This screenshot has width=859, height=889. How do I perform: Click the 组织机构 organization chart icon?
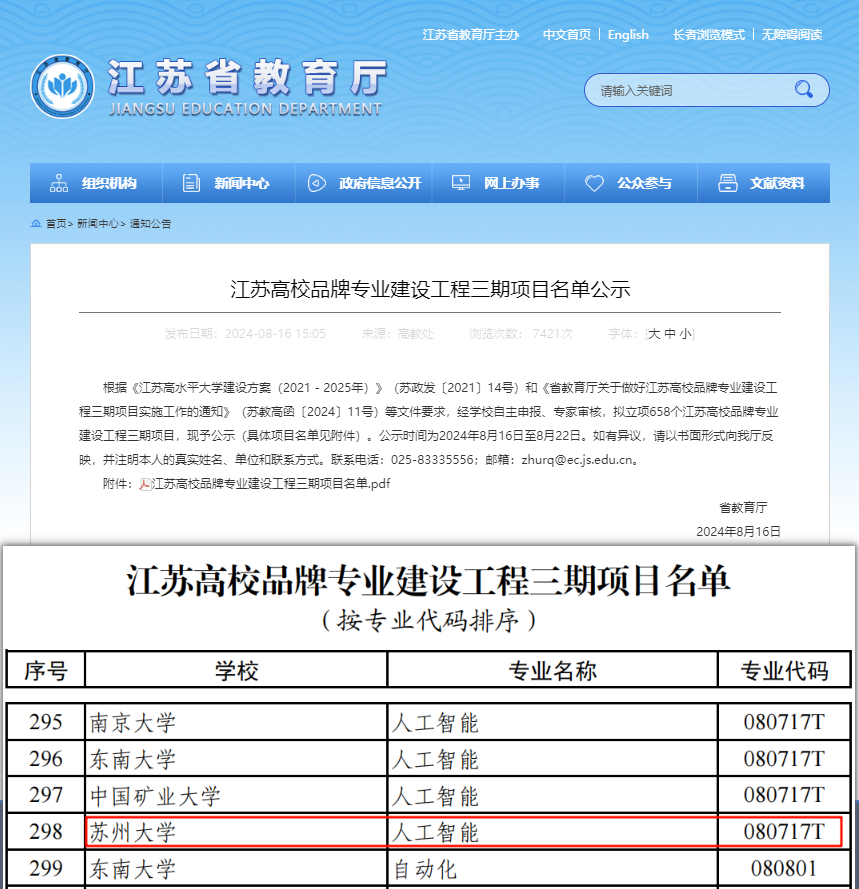point(59,183)
